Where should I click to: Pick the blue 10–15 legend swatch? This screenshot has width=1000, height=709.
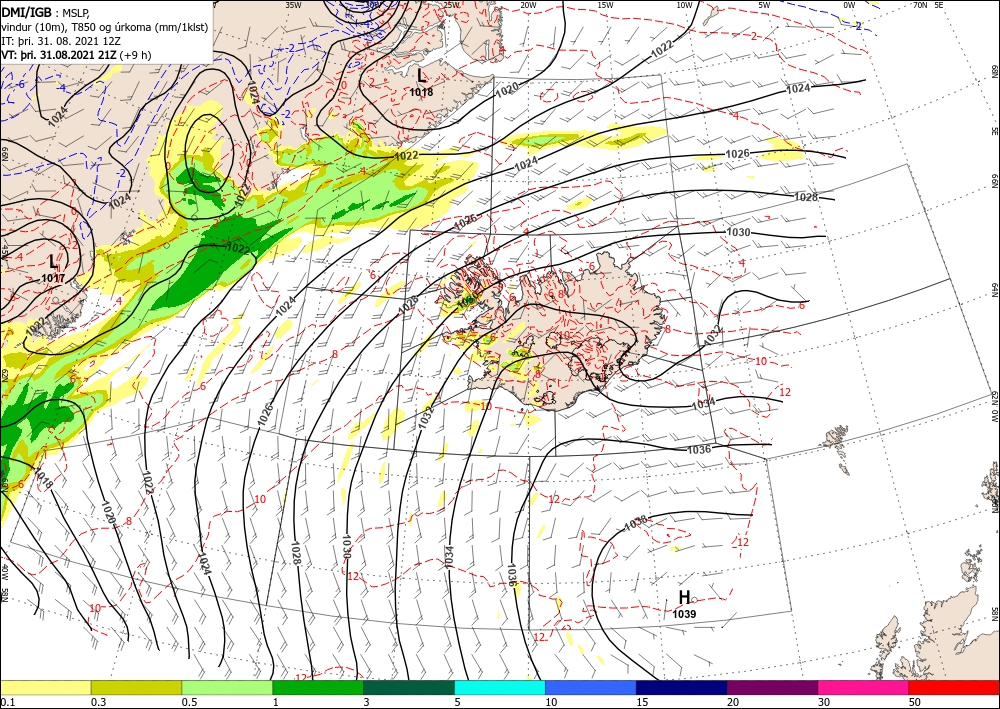click(591, 687)
